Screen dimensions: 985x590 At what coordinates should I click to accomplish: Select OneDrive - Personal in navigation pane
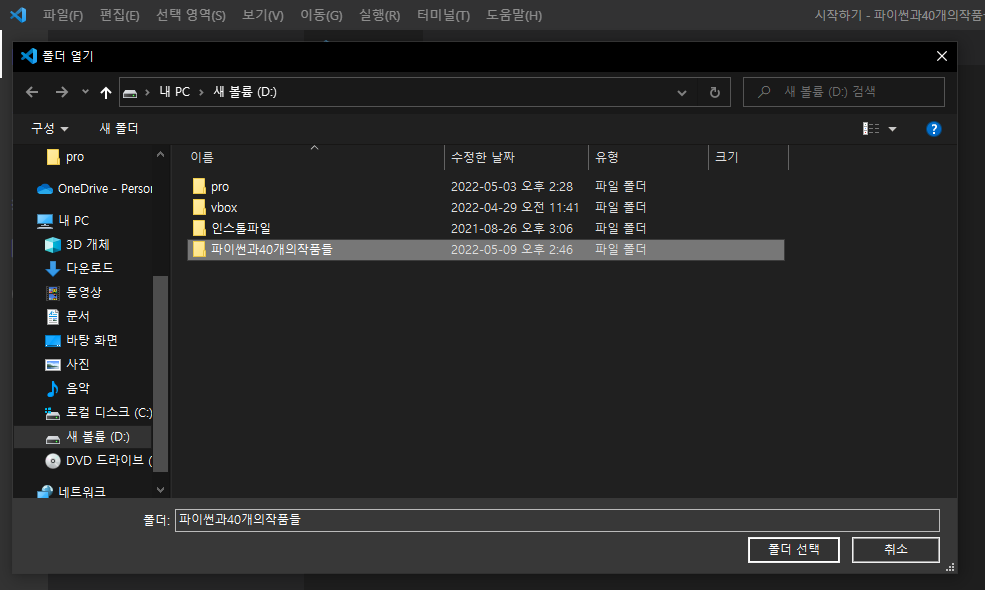(94, 188)
